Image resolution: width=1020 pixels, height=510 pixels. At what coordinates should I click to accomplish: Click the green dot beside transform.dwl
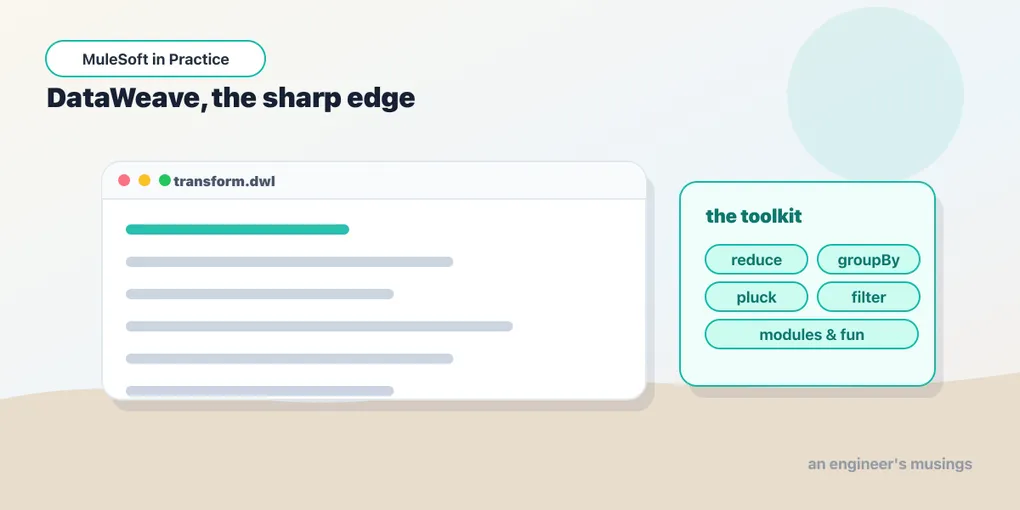(x=165, y=180)
